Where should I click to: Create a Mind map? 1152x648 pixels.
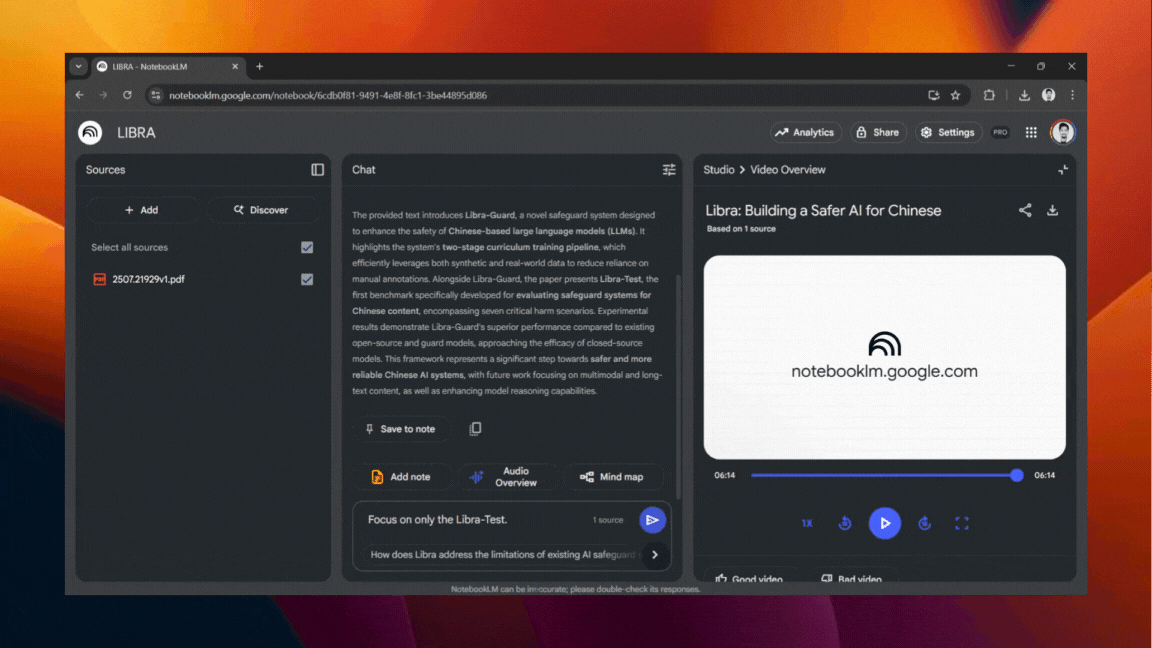[x=612, y=477]
